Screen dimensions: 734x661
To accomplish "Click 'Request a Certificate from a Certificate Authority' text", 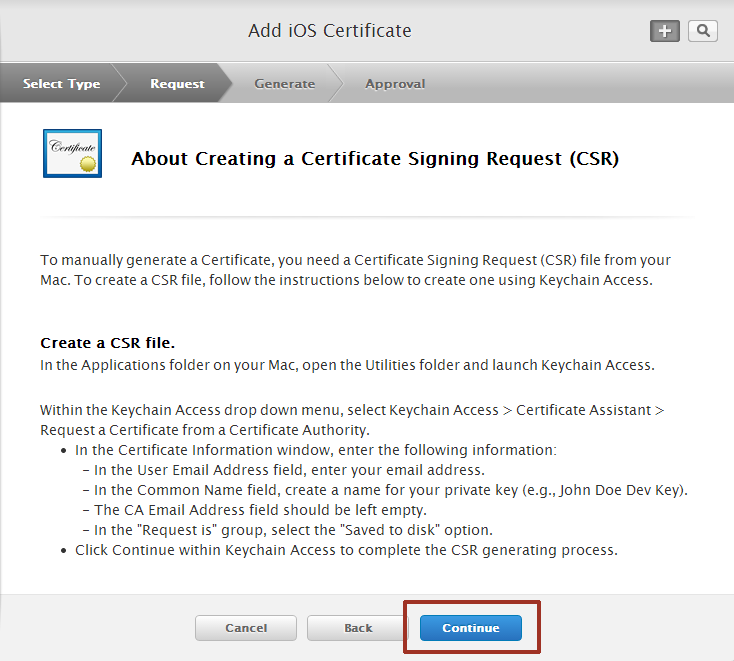I will [205, 430].
